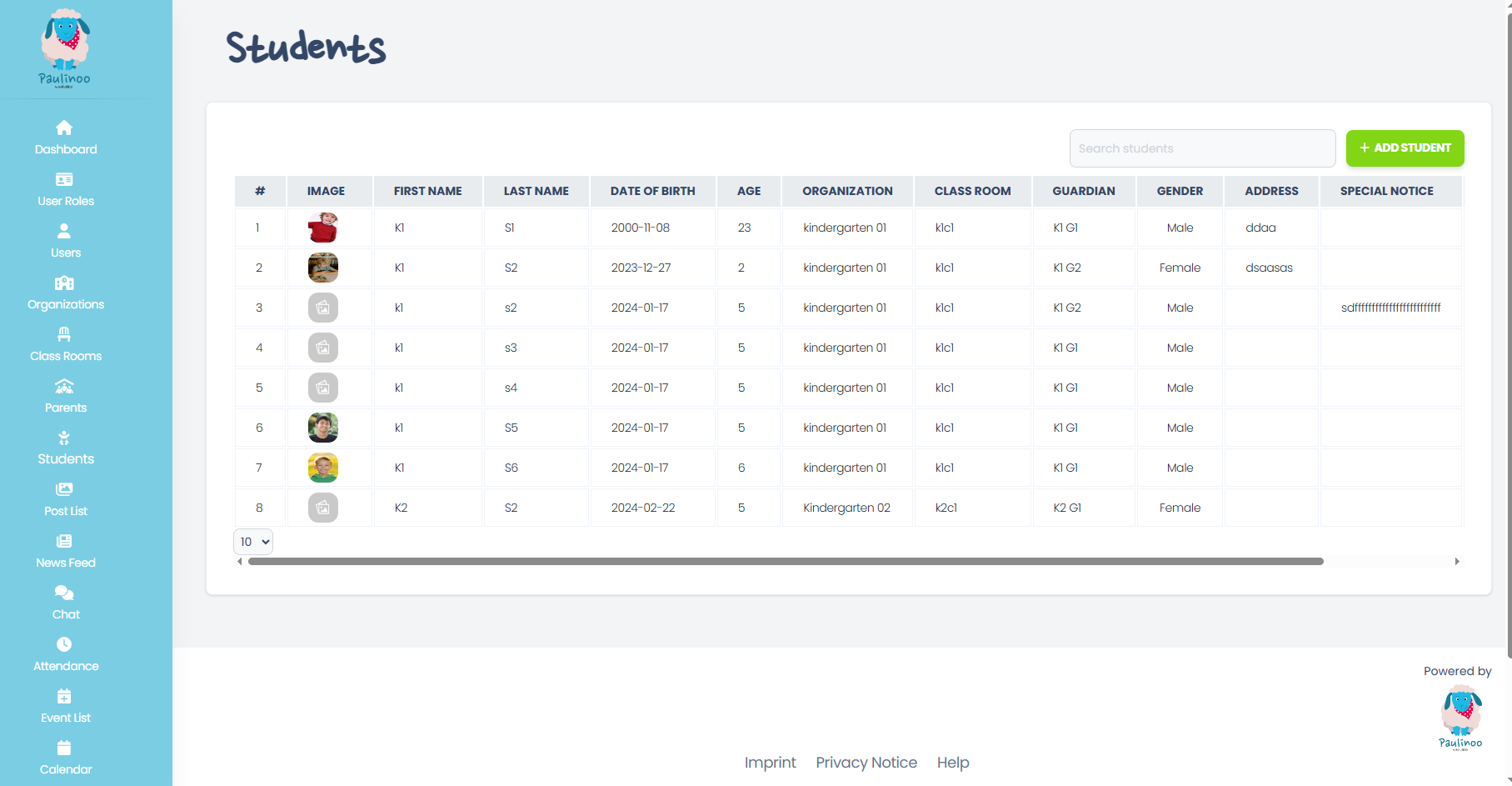Open Class Rooms from the sidebar
This screenshot has height=786, width=1512.
pyautogui.click(x=65, y=344)
